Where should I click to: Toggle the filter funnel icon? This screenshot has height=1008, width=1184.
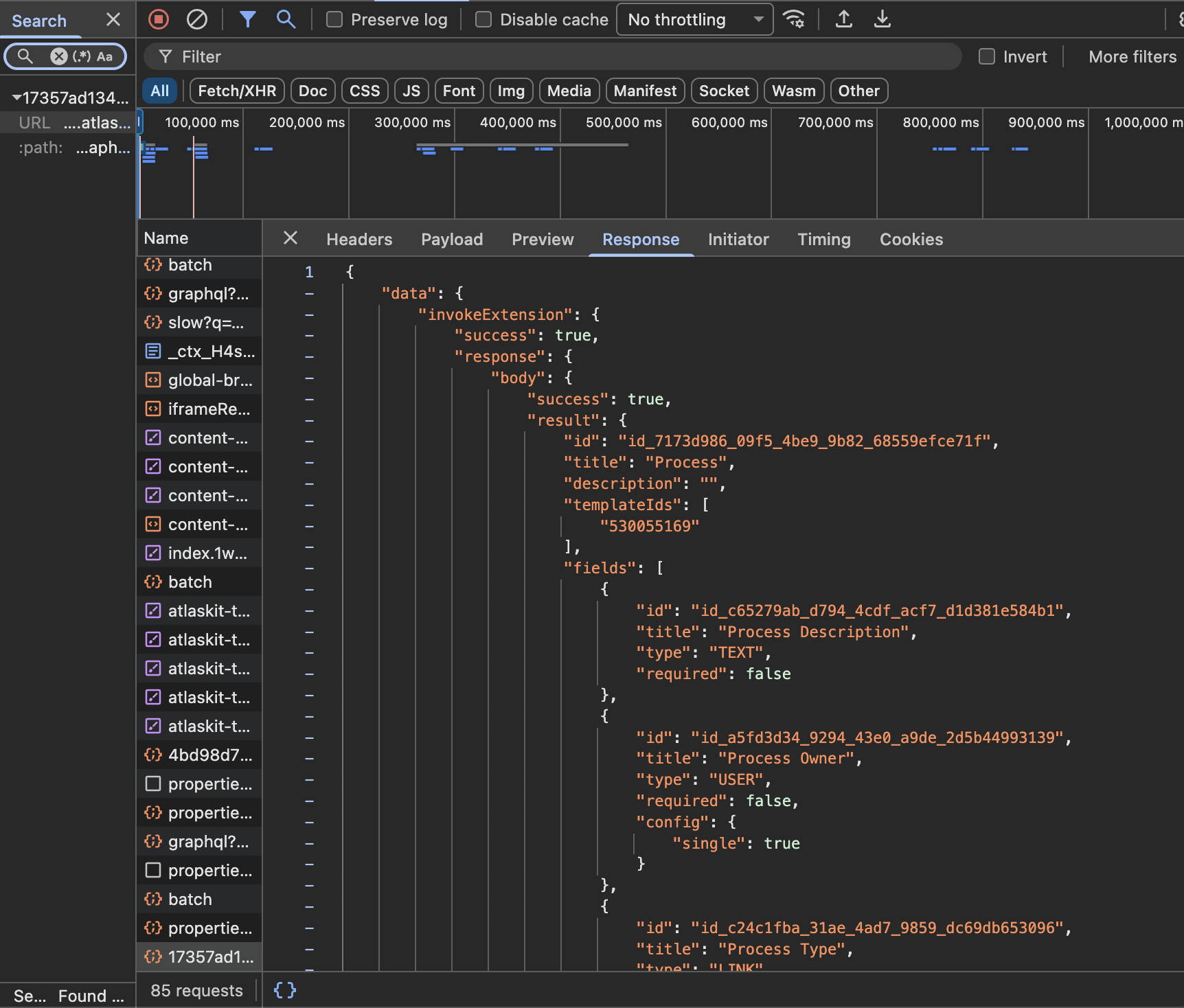(x=247, y=19)
